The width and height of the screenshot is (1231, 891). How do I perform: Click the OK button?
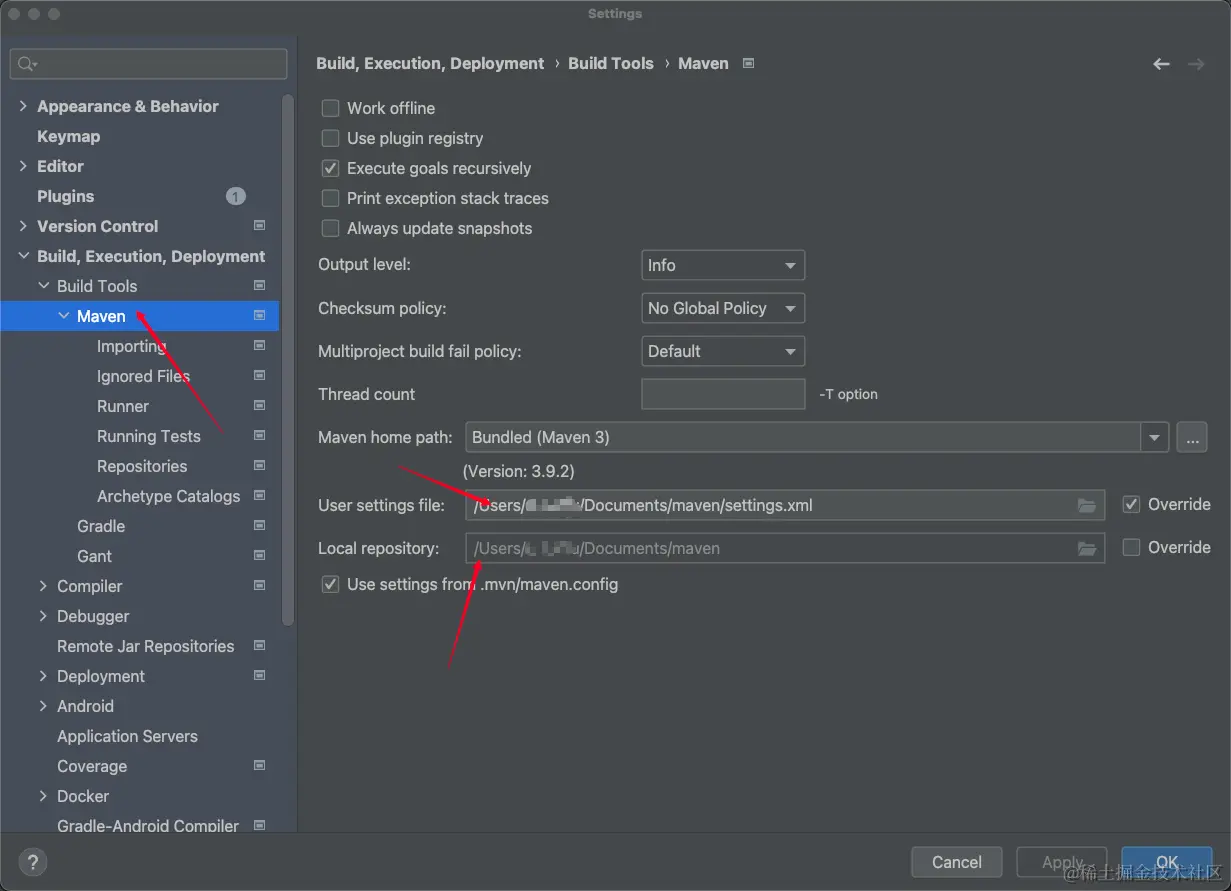click(x=1167, y=862)
